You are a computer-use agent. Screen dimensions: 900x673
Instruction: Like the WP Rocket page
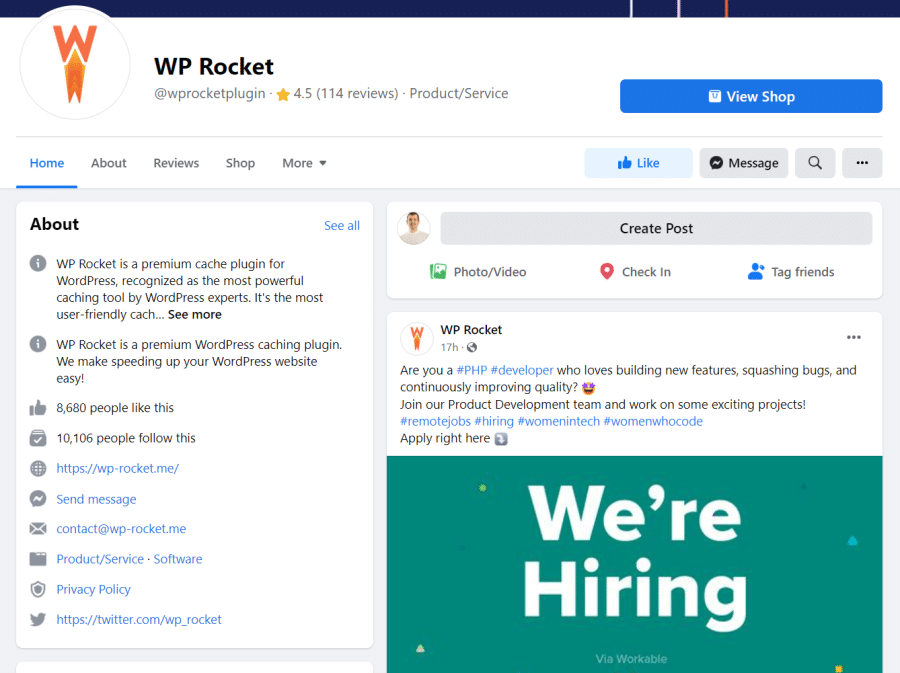[x=638, y=163]
